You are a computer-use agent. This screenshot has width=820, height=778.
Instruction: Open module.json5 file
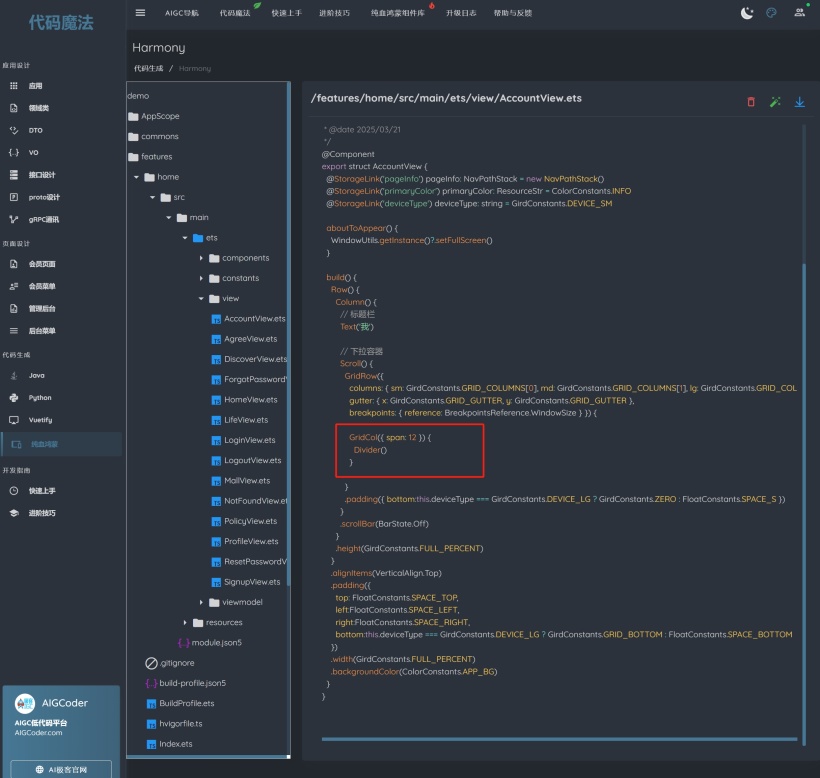point(216,642)
